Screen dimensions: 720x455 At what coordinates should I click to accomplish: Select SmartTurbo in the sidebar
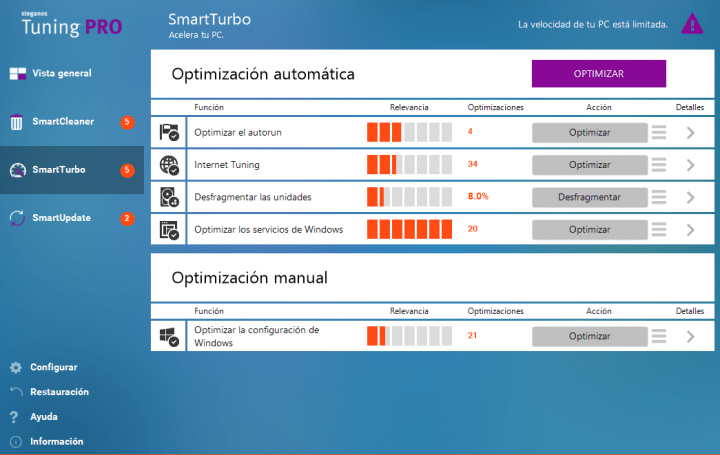tap(72, 170)
